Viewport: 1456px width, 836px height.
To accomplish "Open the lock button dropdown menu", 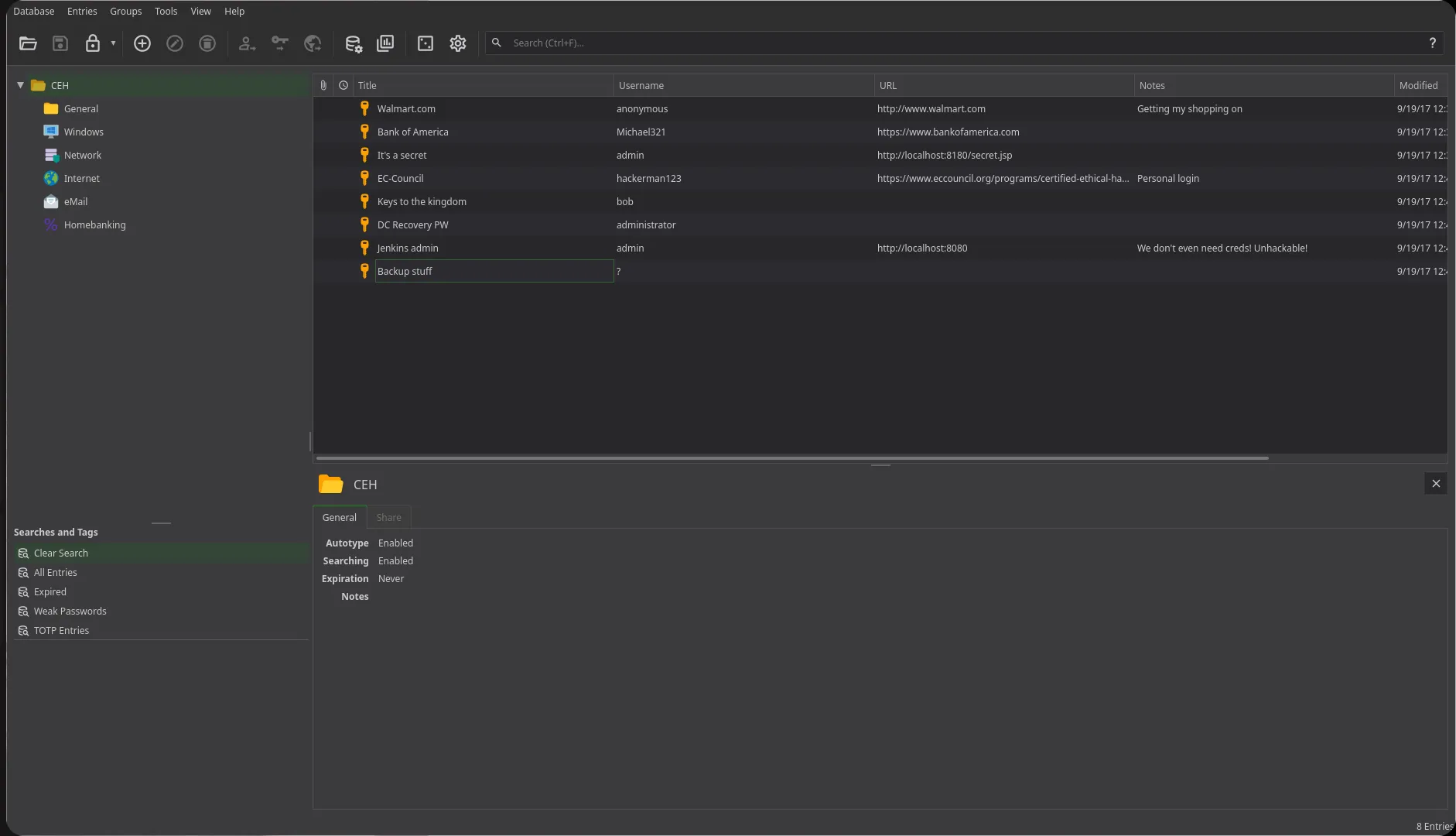I will click(112, 43).
